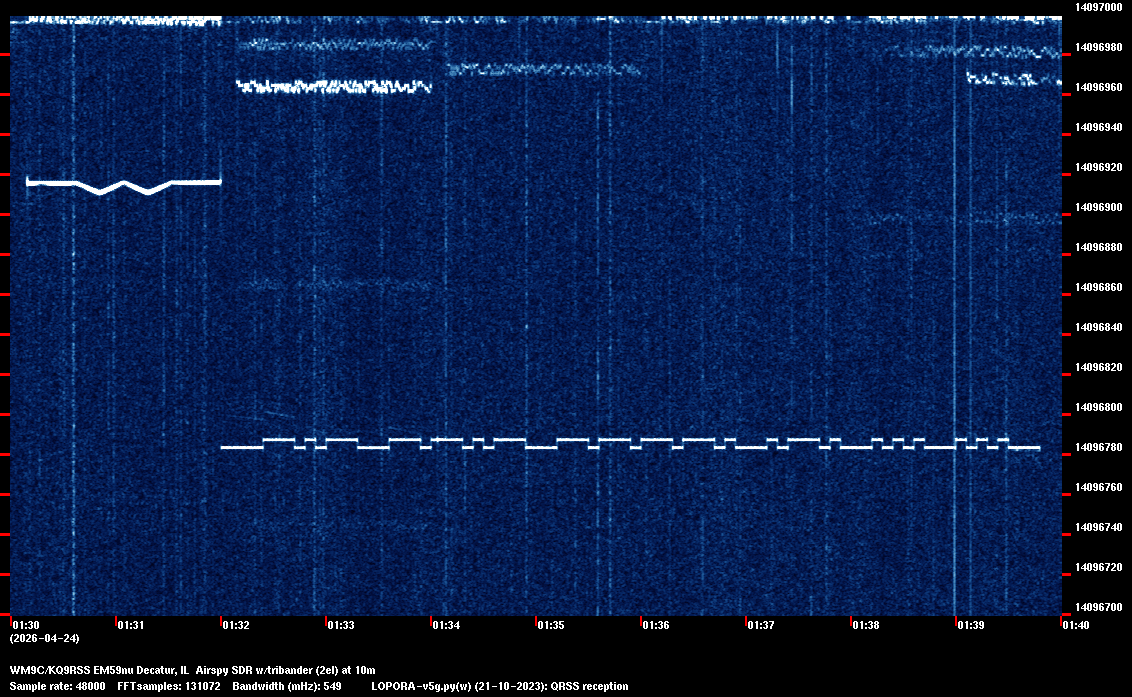
Task: Click the 14096900 frequency label
Action: (1099, 207)
